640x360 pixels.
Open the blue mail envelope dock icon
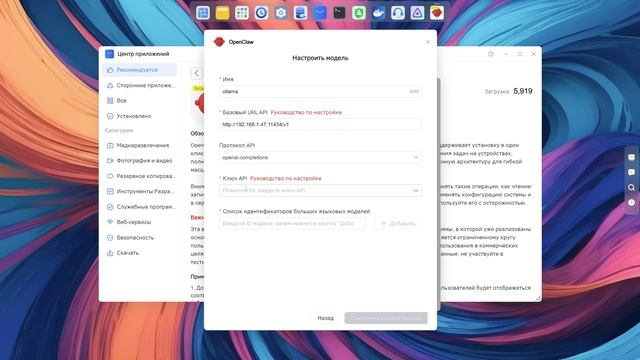coord(320,13)
